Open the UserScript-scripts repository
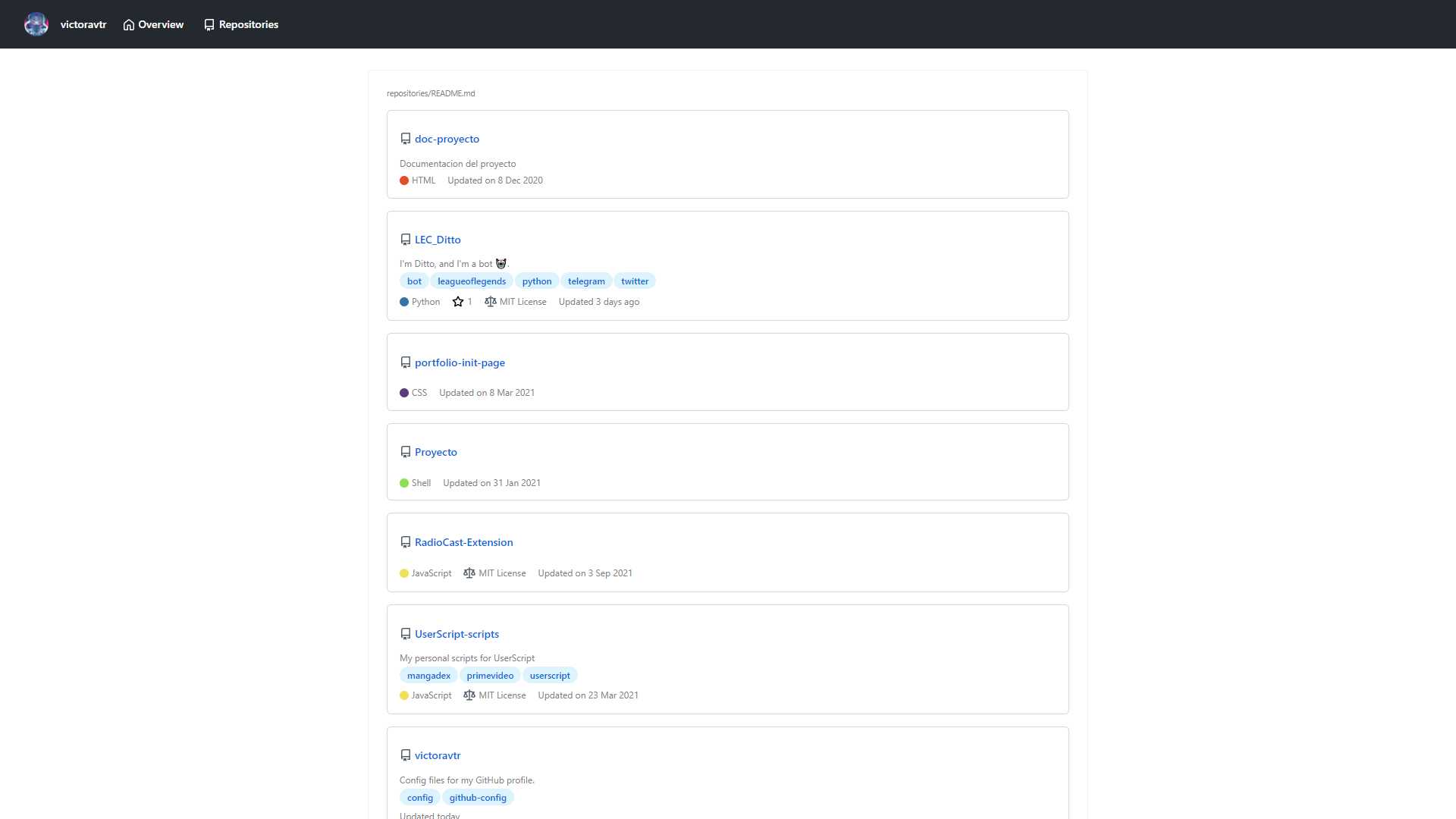The width and height of the screenshot is (1456, 819). 457,634
